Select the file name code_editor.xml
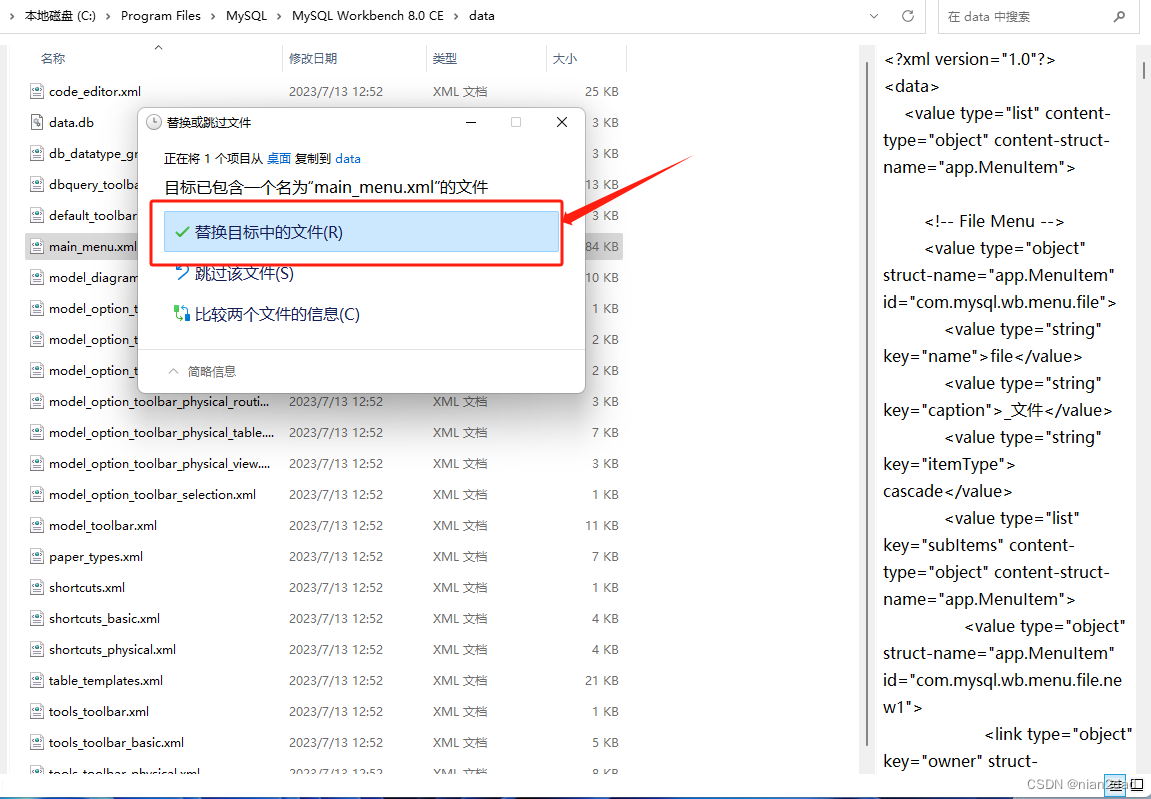The width and height of the screenshot is (1151, 799). point(95,92)
